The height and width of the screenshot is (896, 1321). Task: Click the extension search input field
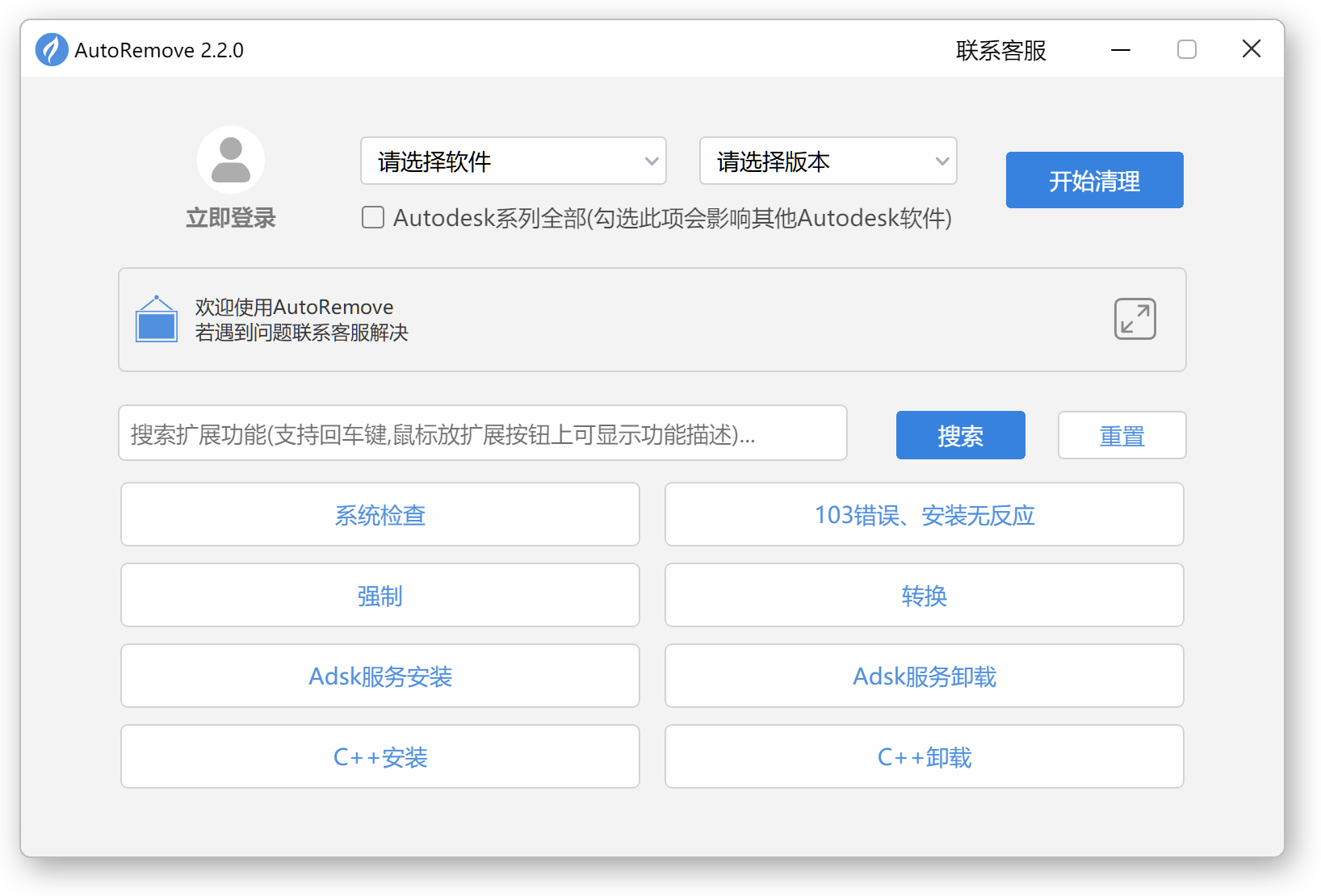[482, 433]
